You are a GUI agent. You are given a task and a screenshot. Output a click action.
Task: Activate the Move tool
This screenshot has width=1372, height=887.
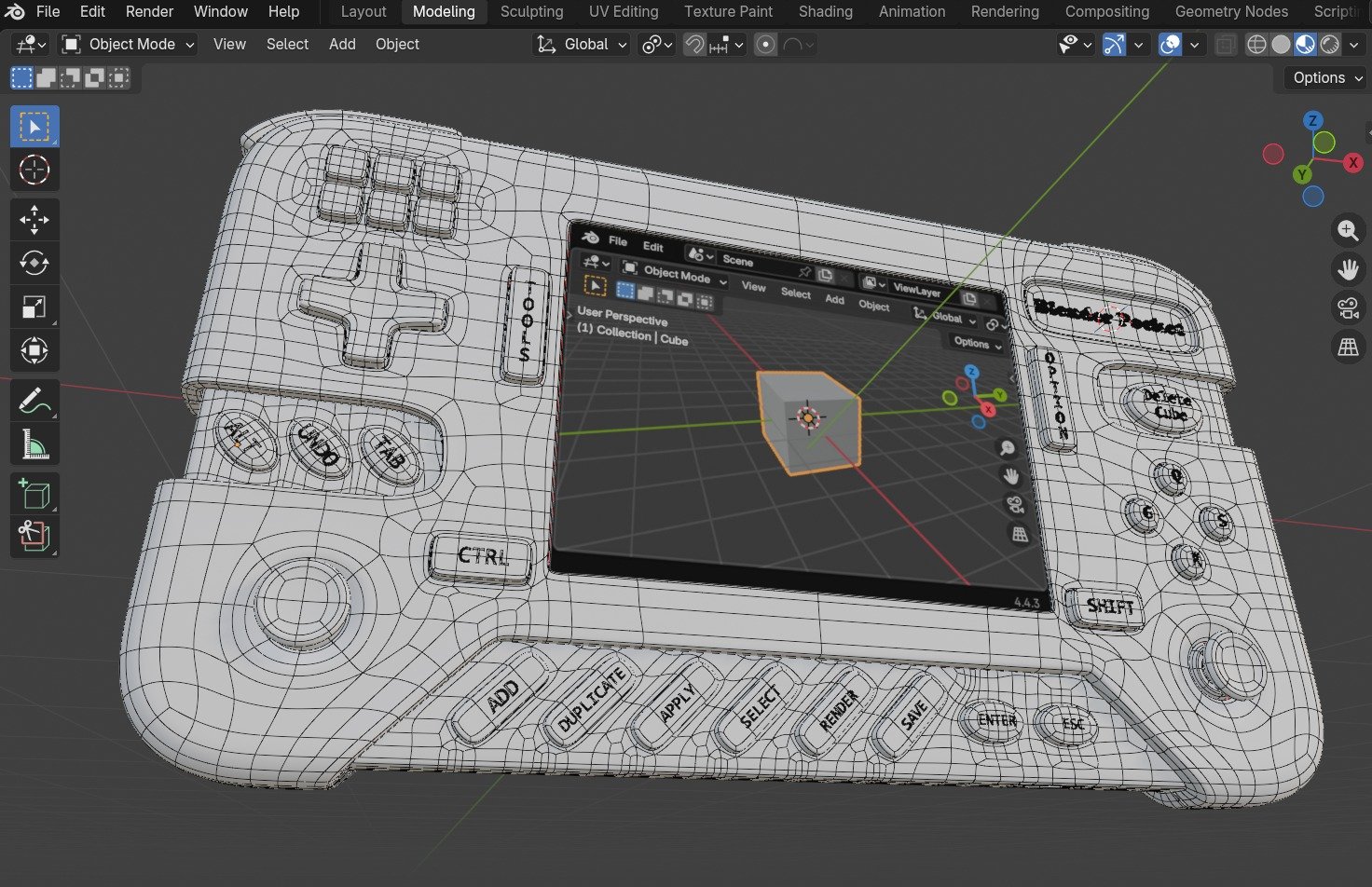pyautogui.click(x=34, y=220)
